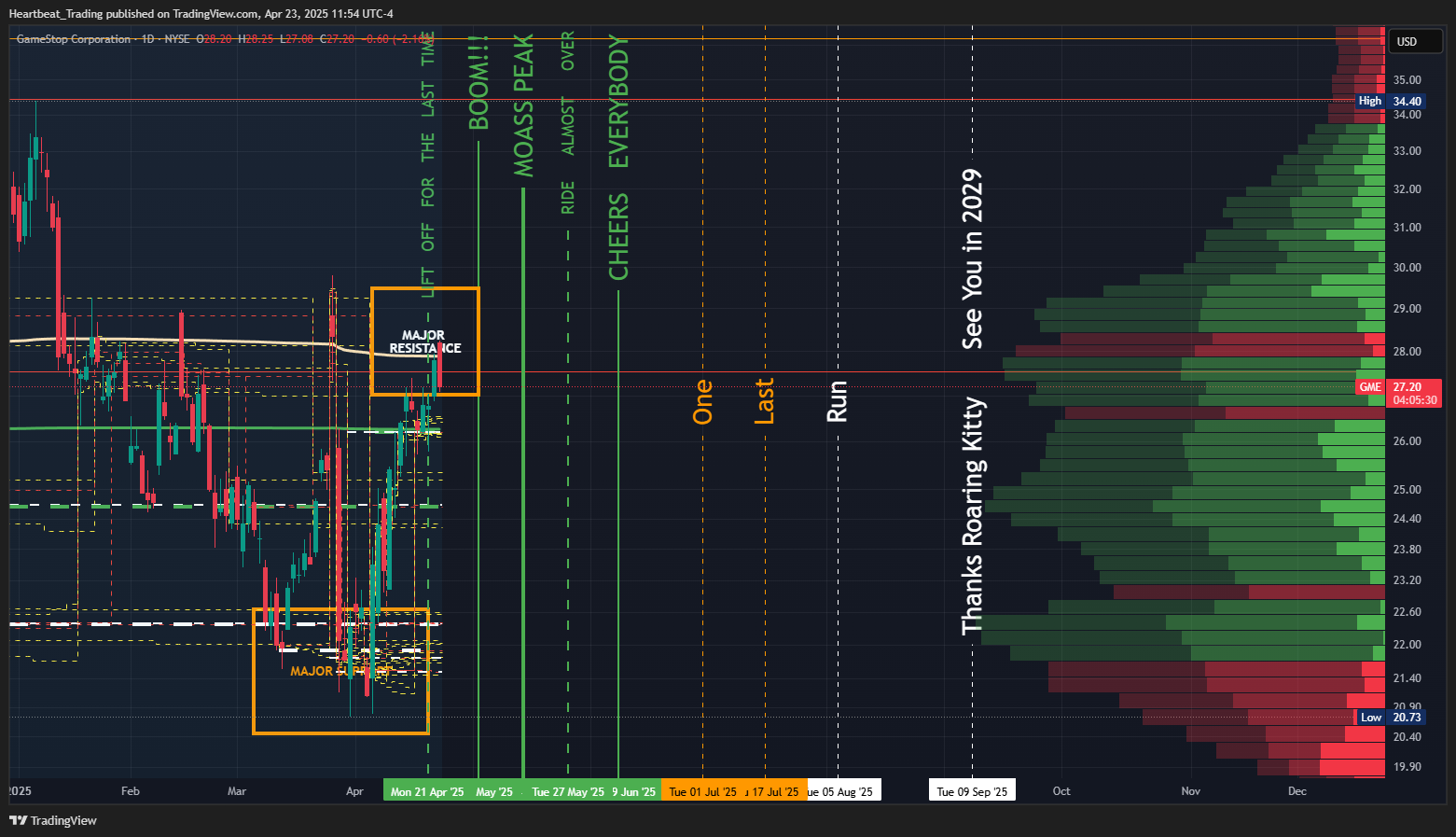The width and height of the screenshot is (1456, 837).
Task: Click the Low 20.73 price label
Action: coord(1390,717)
